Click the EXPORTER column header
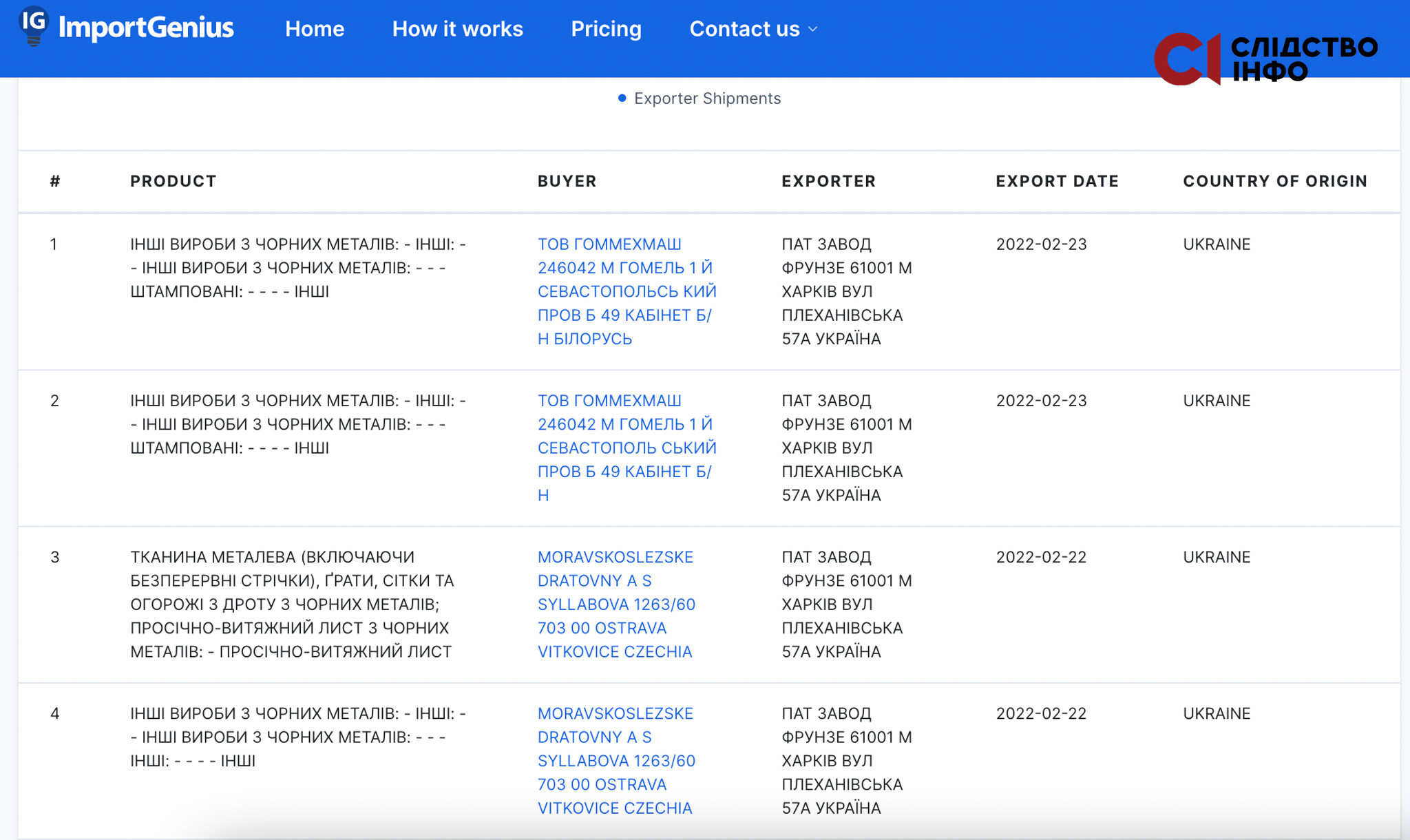This screenshot has width=1410, height=840. coord(829,181)
